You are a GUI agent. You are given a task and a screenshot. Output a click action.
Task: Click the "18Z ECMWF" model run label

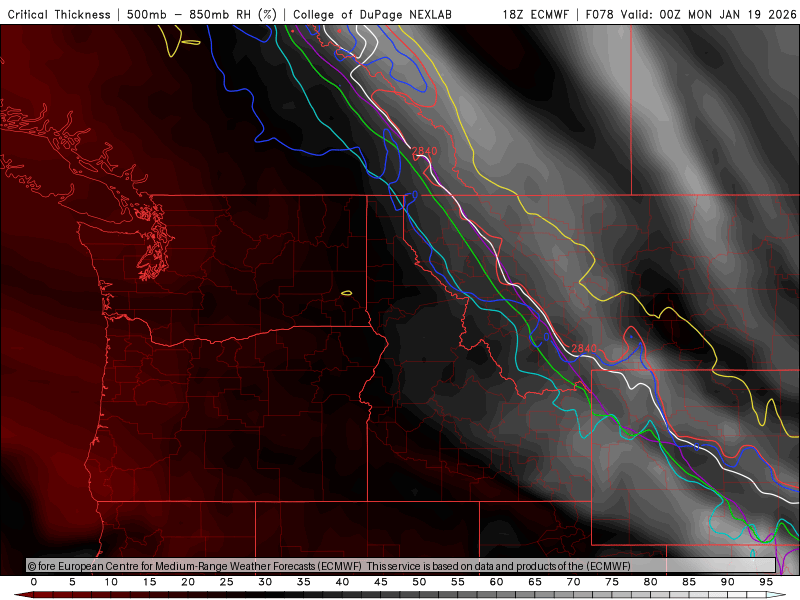(x=535, y=15)
